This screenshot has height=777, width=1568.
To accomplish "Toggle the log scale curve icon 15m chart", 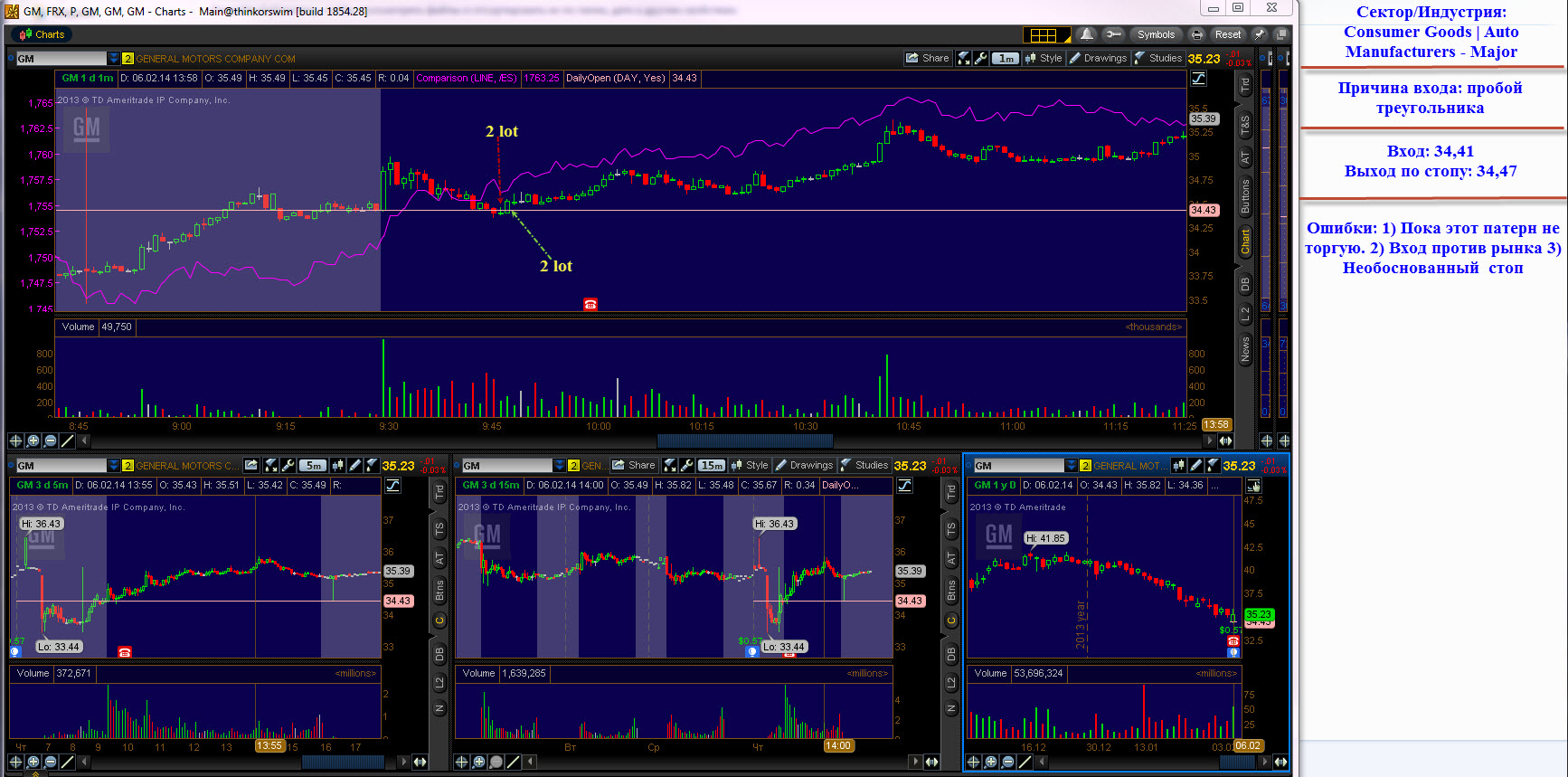I will pos(904,486).
